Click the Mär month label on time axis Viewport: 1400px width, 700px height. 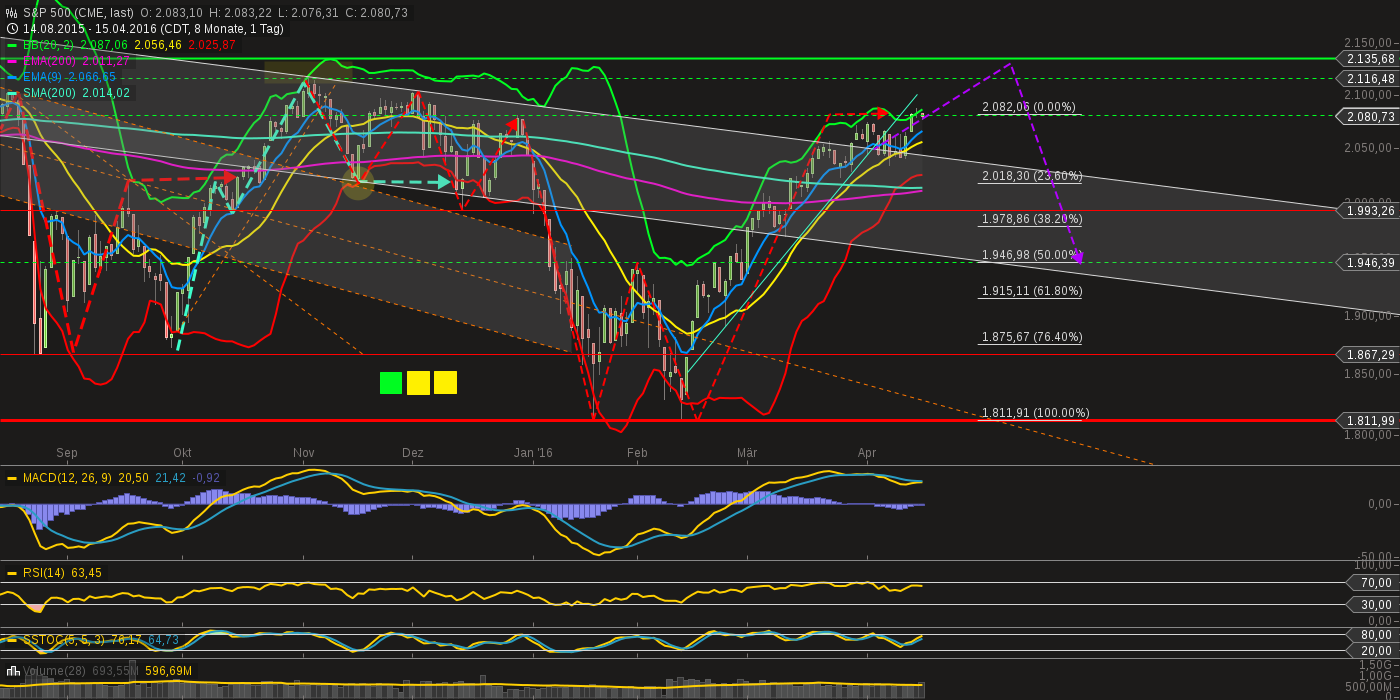tap(747, 453)
